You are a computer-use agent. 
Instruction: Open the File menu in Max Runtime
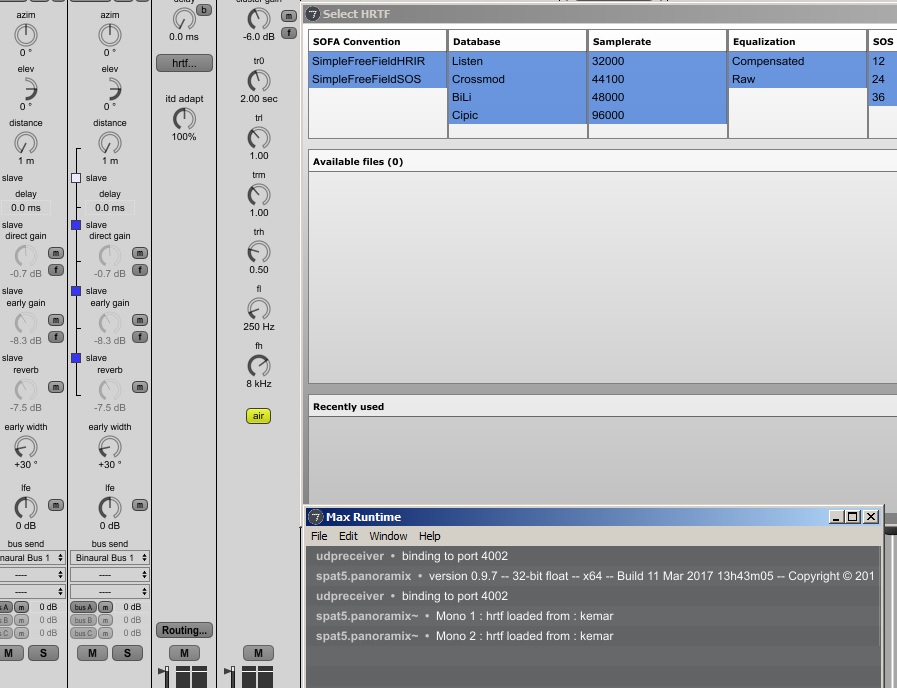pyautogui.click(x=319, y=536)
